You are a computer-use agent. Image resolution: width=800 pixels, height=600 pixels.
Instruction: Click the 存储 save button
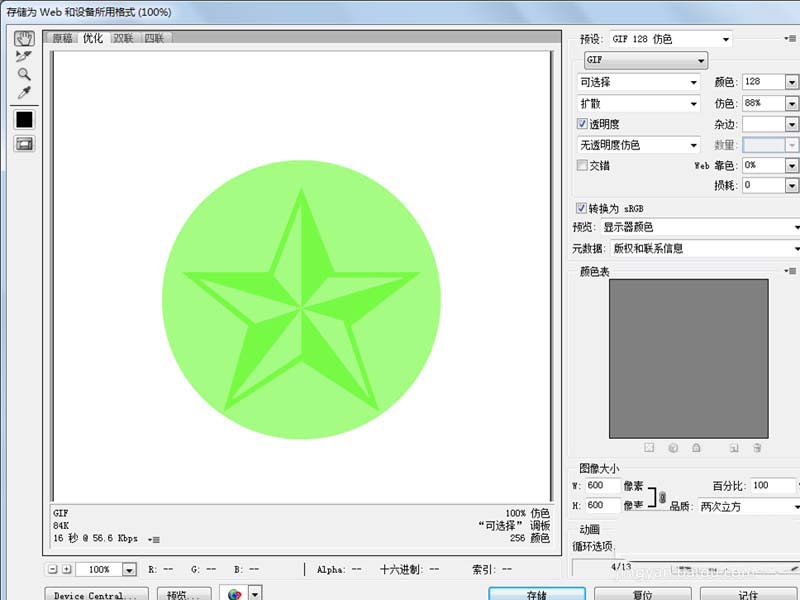coord(537,594)
